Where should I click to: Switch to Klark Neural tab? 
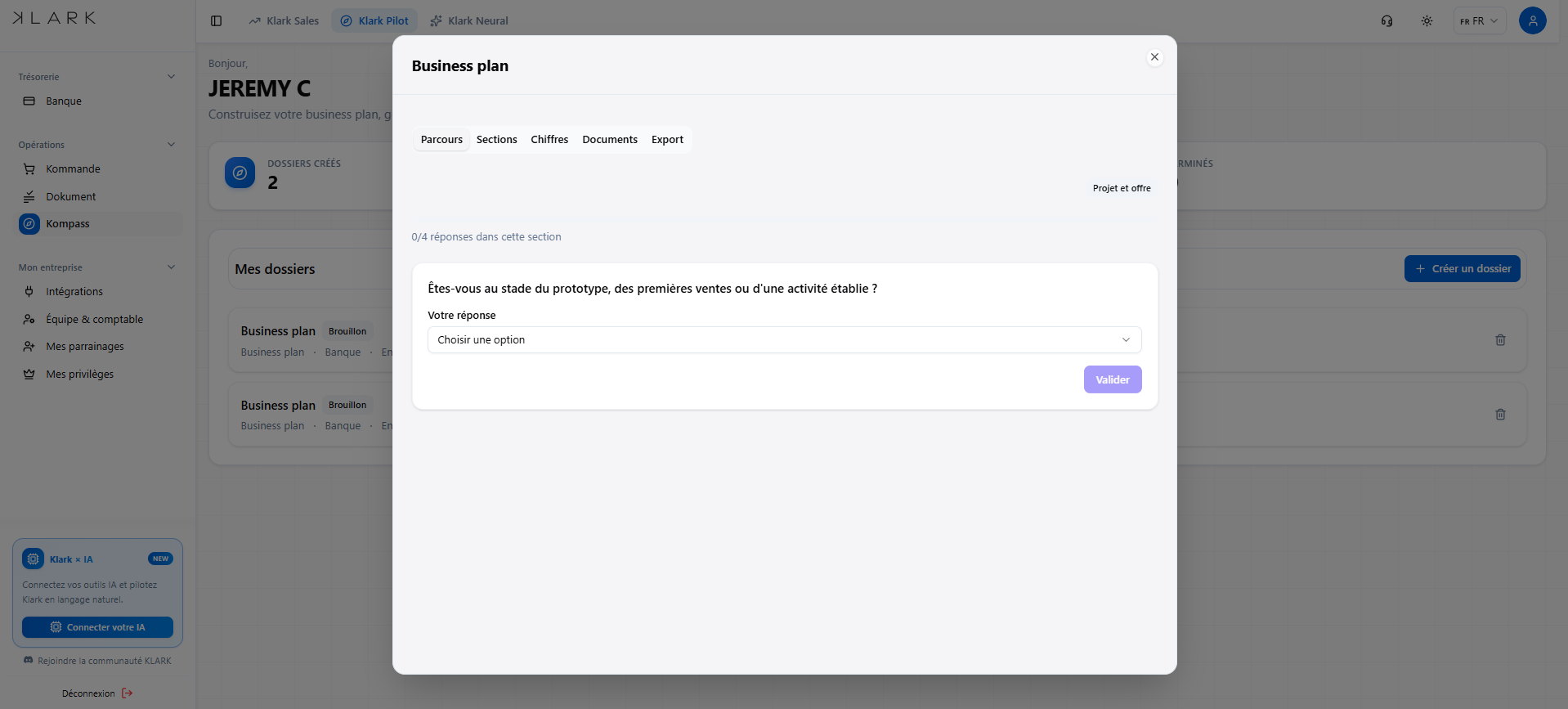(x=469, y=21)
